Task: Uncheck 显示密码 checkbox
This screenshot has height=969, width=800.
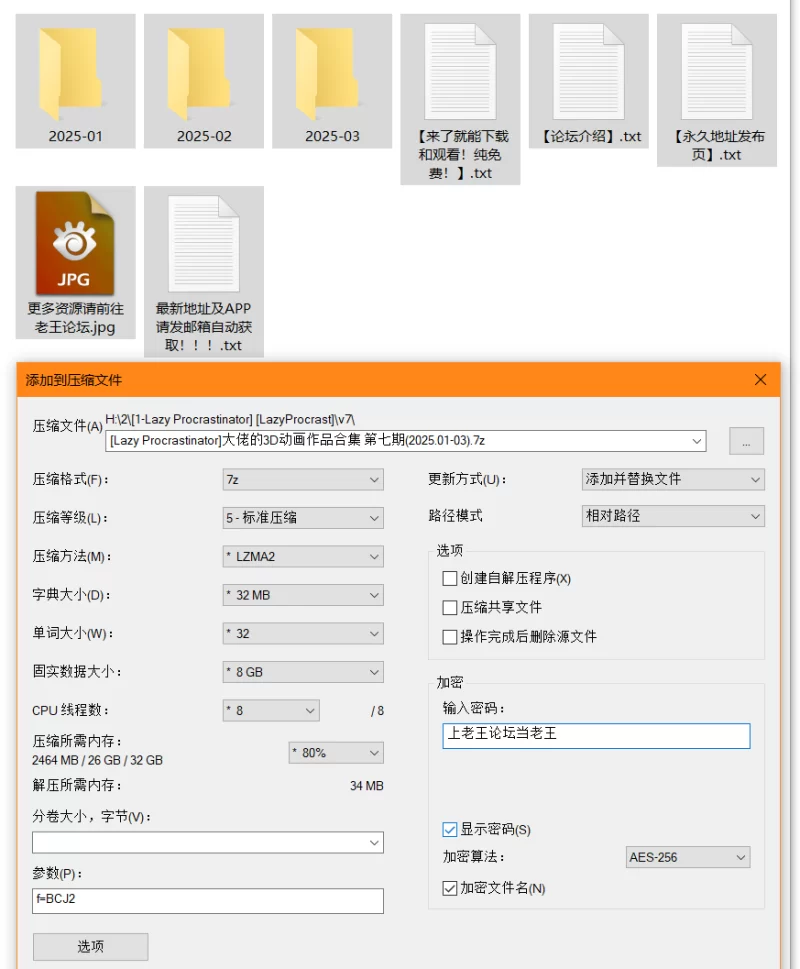Action: point(450,829)
